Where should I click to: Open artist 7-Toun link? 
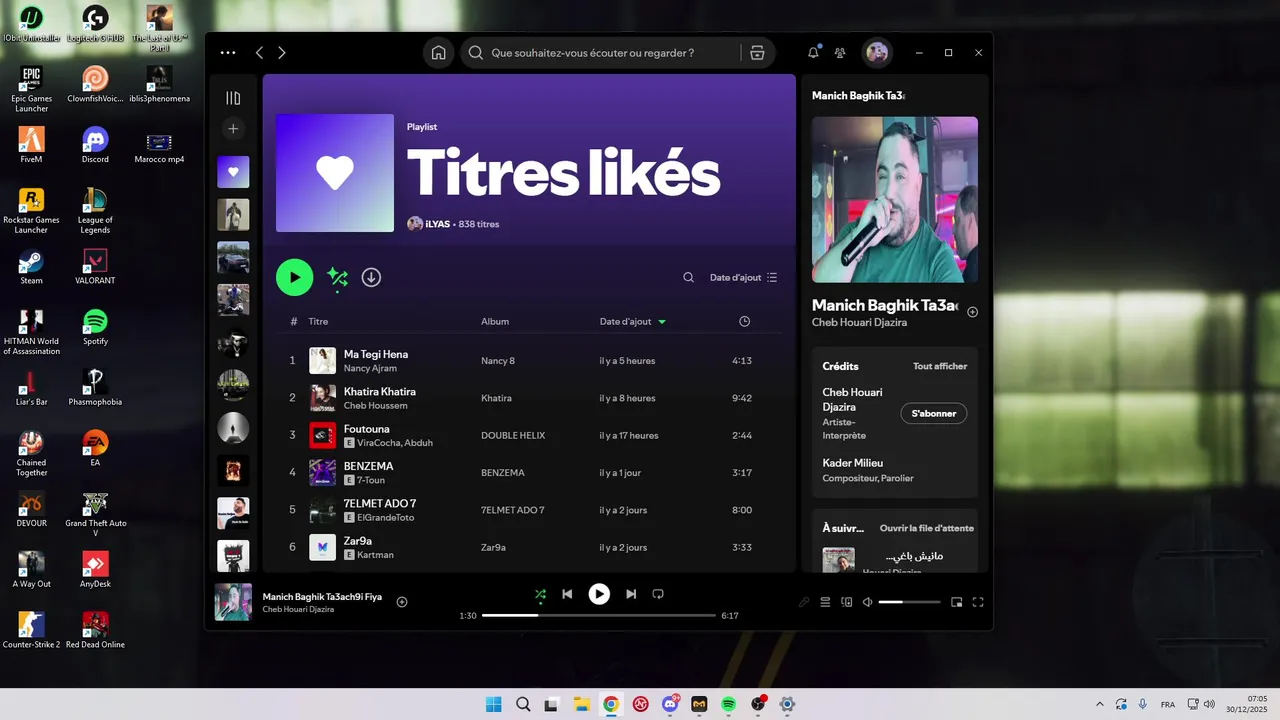(x=371, y=481)
